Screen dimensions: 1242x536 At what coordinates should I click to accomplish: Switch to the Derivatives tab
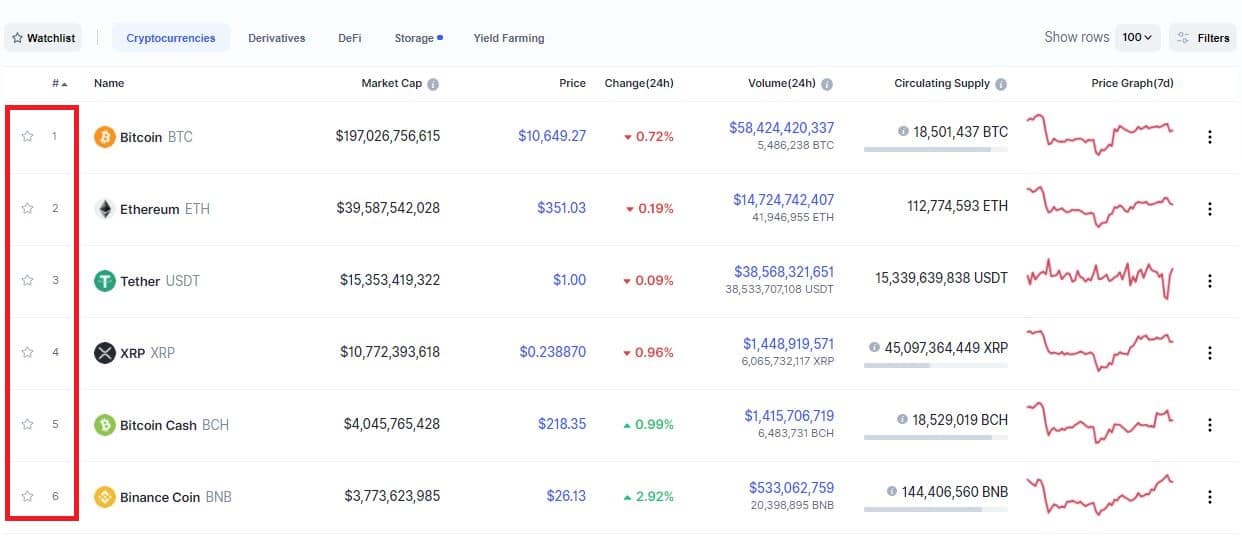[x=277, y=38]
